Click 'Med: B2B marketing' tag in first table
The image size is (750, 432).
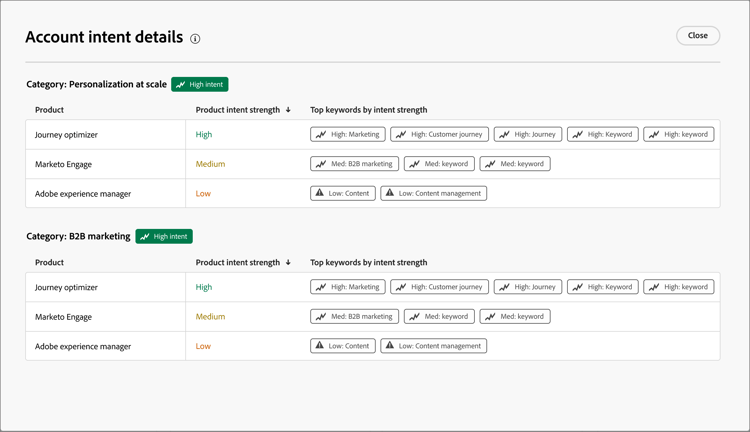[x=354, y=164]
